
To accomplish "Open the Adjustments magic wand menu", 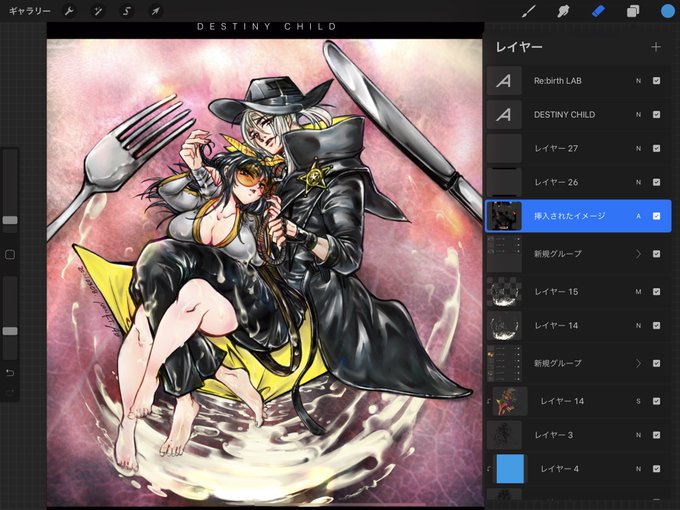I will 98,11.
